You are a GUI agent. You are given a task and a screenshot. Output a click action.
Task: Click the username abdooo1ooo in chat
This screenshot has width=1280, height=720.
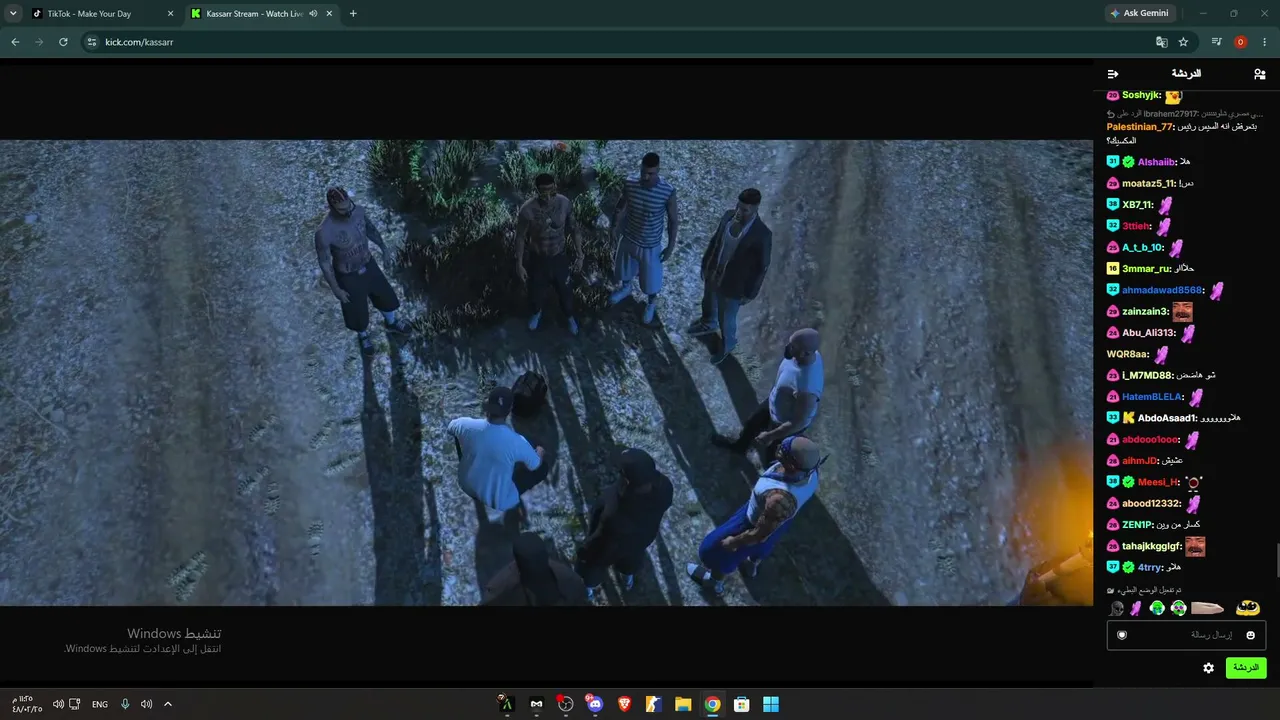[1151, 440]
